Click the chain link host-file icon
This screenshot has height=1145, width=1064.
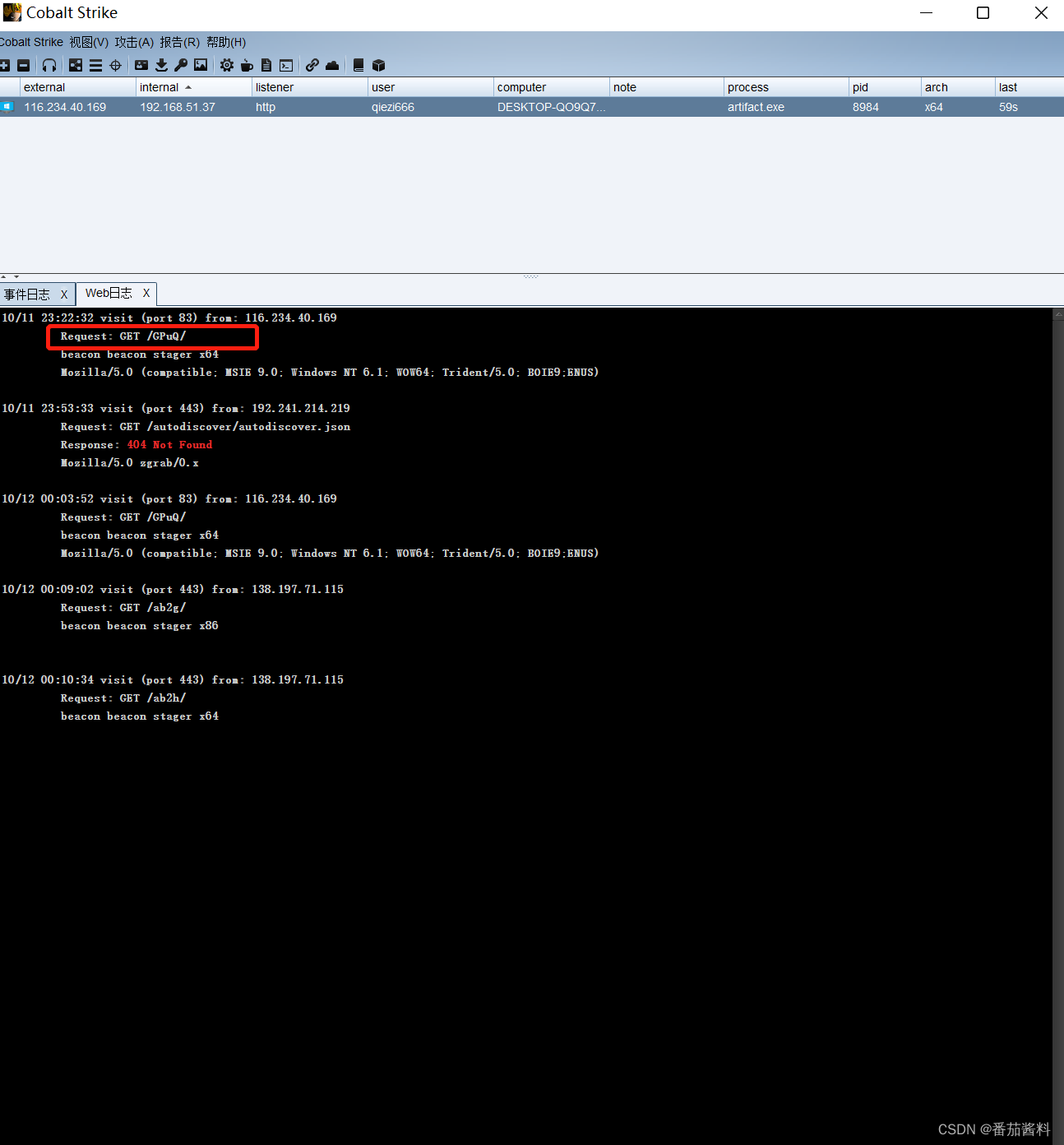tap(312, 65)
